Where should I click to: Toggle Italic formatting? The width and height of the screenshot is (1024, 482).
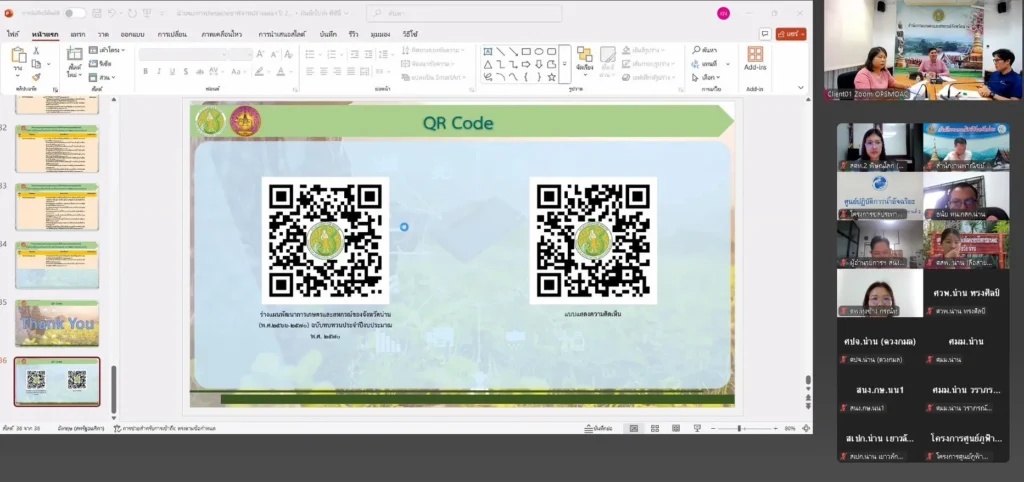point(159,71)
